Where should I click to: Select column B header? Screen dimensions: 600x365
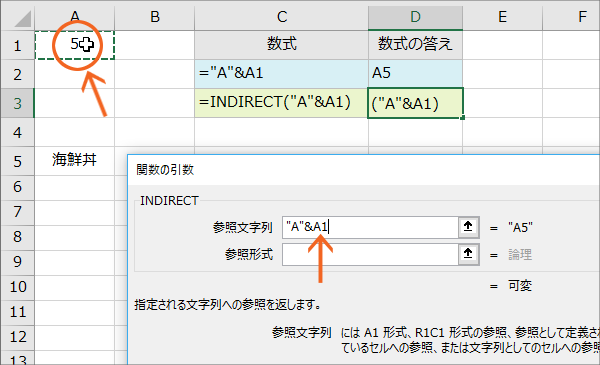(x=155, y=17)
